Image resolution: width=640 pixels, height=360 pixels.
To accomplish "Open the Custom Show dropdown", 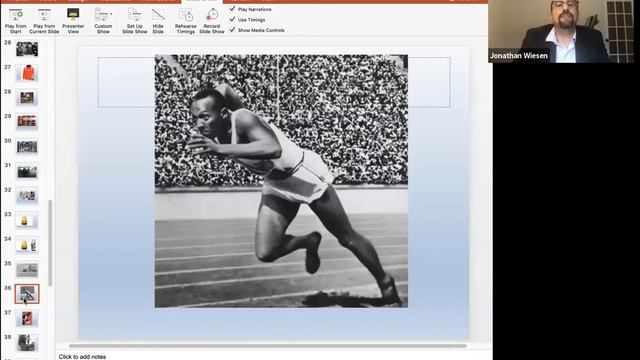I will pyautogui.click(x=103, y=20).
